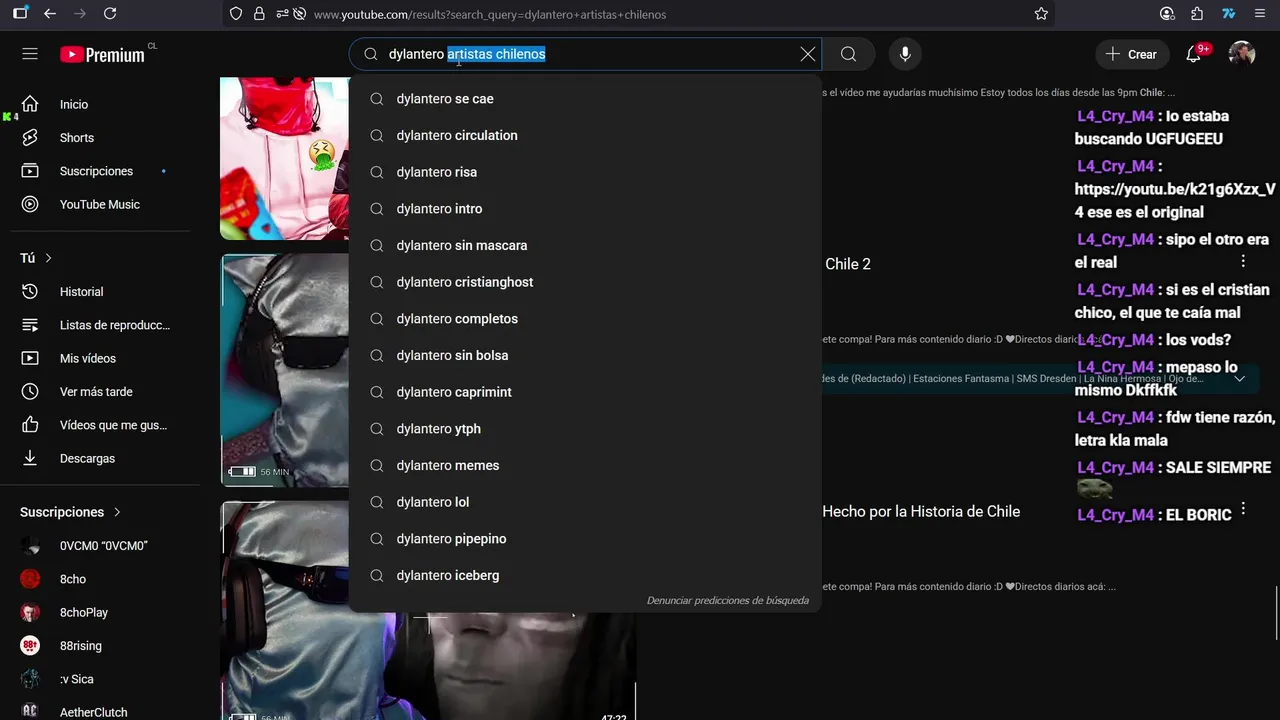The height and width of the screenshot is (720, 1280).
Task: Select suggestion 'dylantero cristianghost'
Action: coord(585,282)
